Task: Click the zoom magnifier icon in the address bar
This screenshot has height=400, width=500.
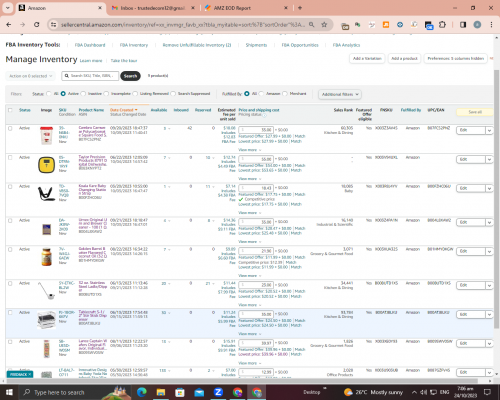Action: [x=311, y=25]
